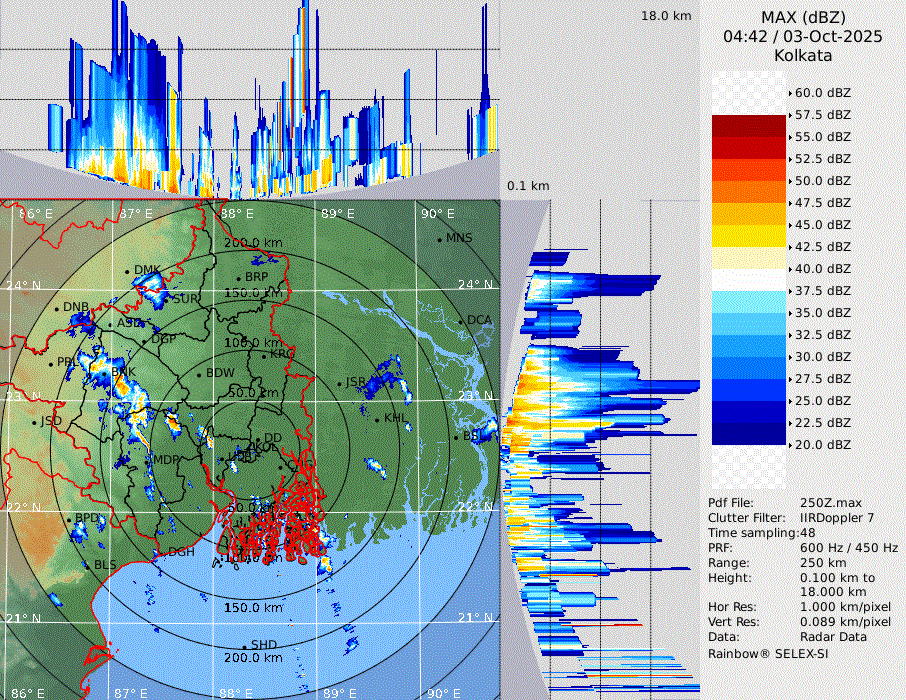Select the Kolkata radar name label
The image size is (906, 700).
(803, 55)
